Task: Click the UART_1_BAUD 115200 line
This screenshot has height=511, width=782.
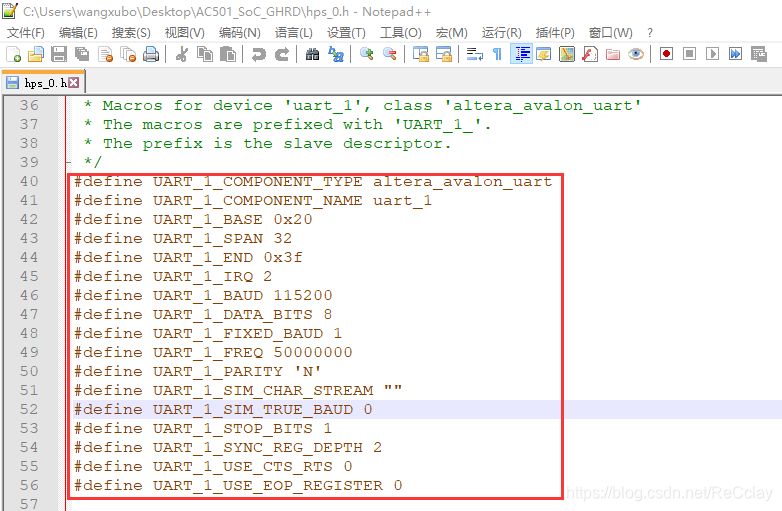Action: [203, 295]
